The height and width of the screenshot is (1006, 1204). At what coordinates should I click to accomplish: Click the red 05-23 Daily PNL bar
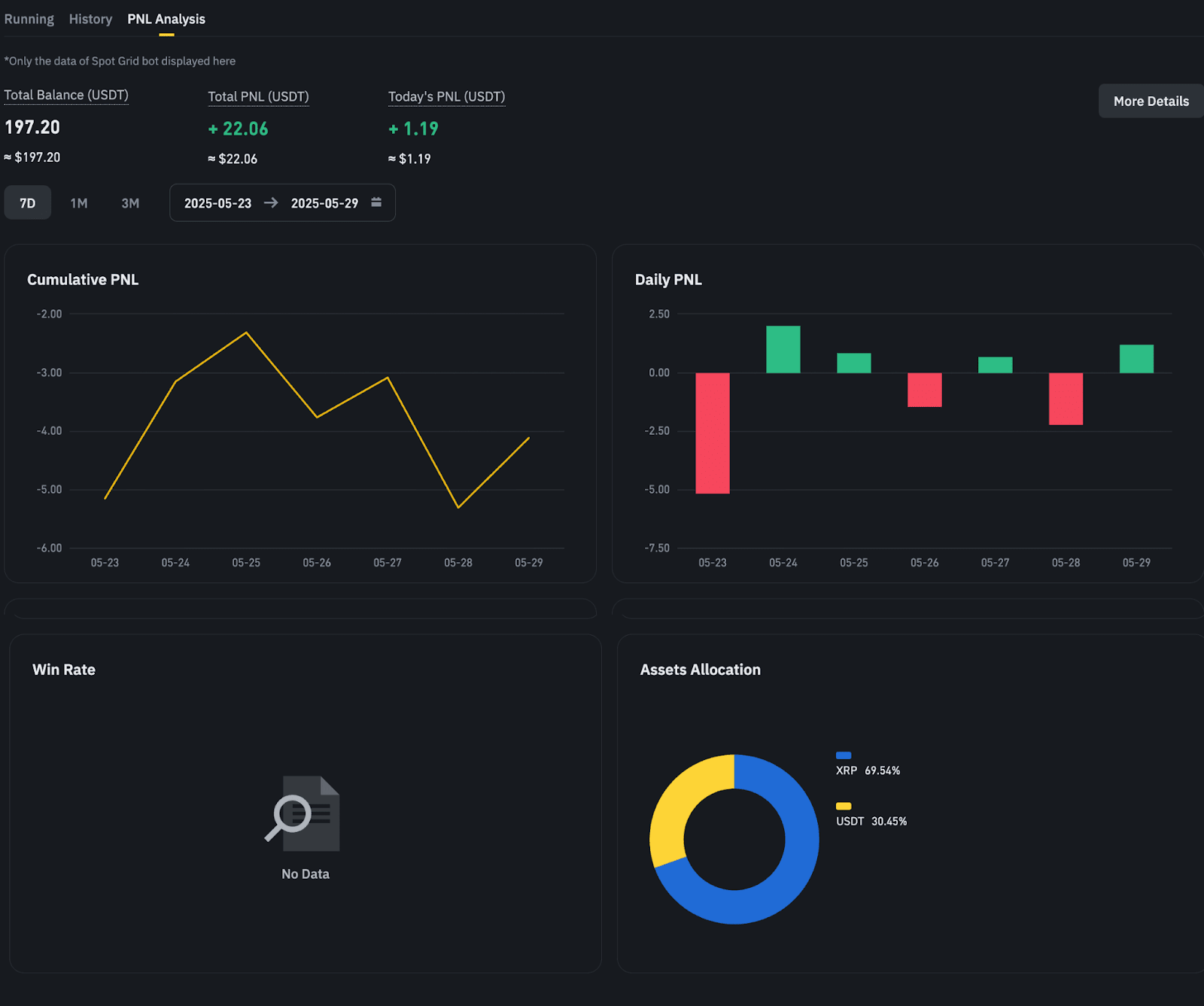click(712, 433)
